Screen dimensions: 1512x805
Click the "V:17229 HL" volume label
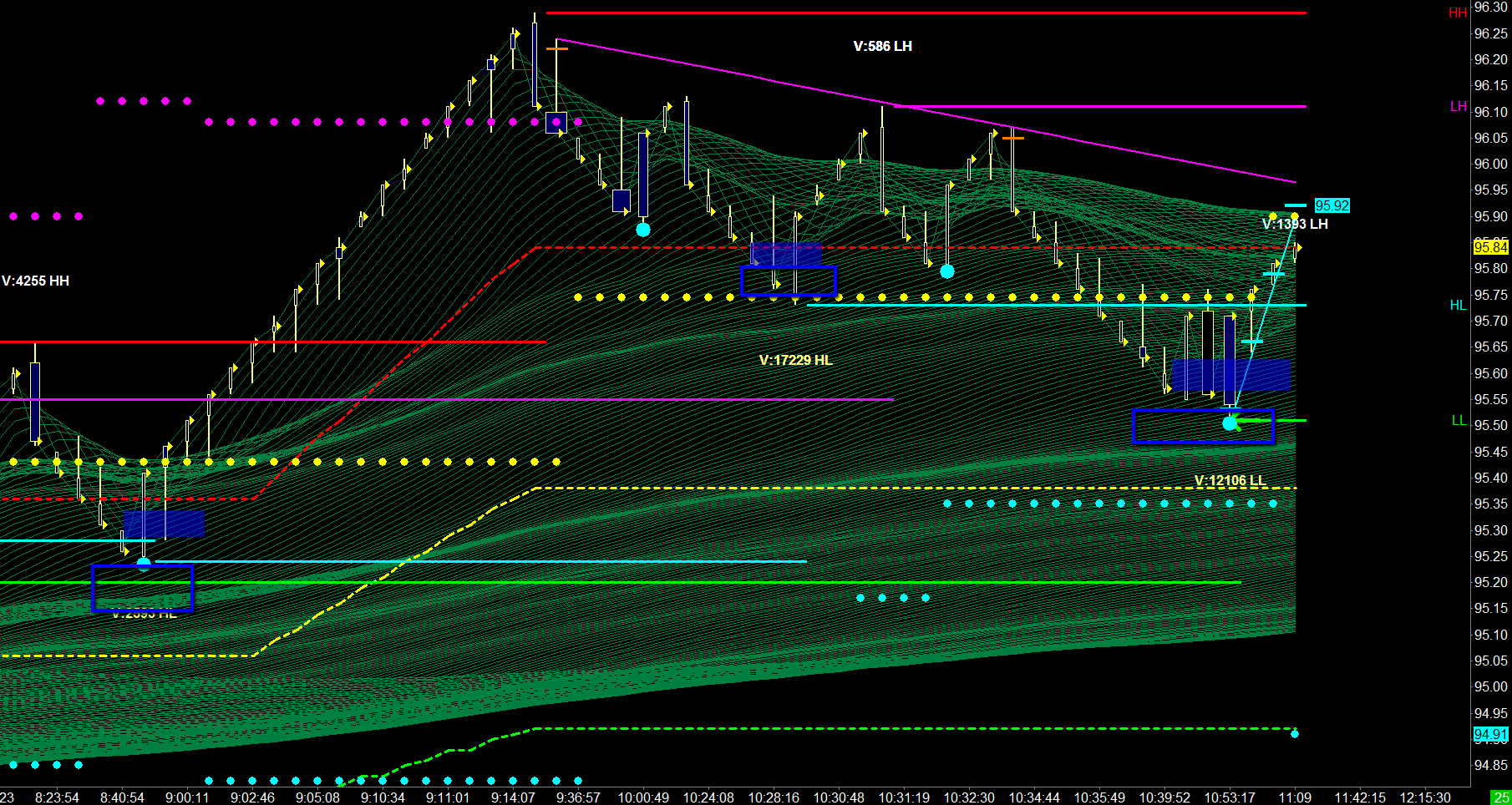coord(795,361)
